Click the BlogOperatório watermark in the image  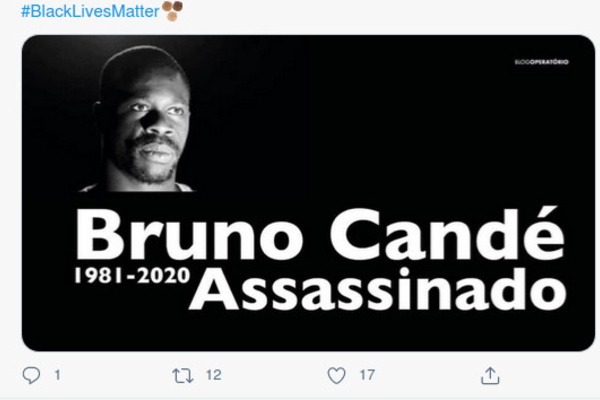coord(541,62)
